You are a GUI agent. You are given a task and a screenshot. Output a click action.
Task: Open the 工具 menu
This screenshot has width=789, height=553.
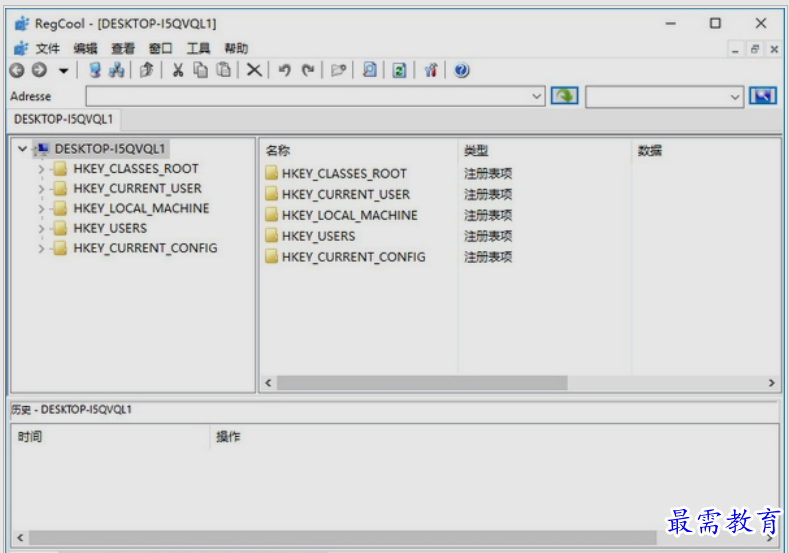pos(198,48)
